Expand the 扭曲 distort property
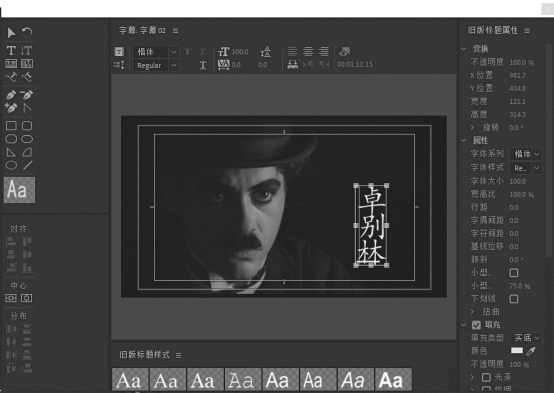This screenshot has width=554, height=393. [x=472, y=312]
